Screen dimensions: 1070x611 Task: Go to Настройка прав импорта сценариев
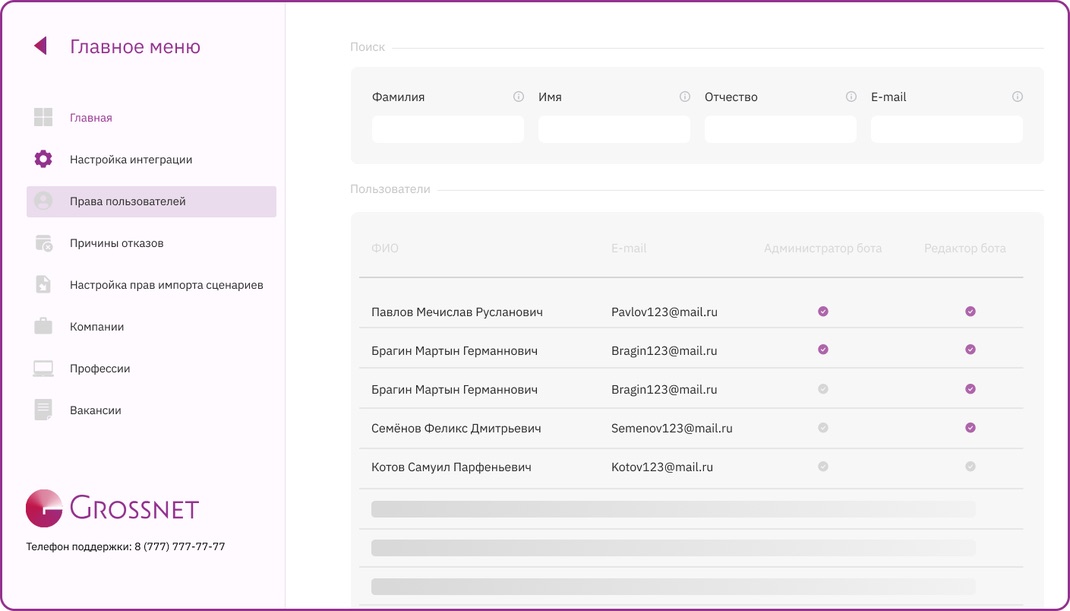167,285
